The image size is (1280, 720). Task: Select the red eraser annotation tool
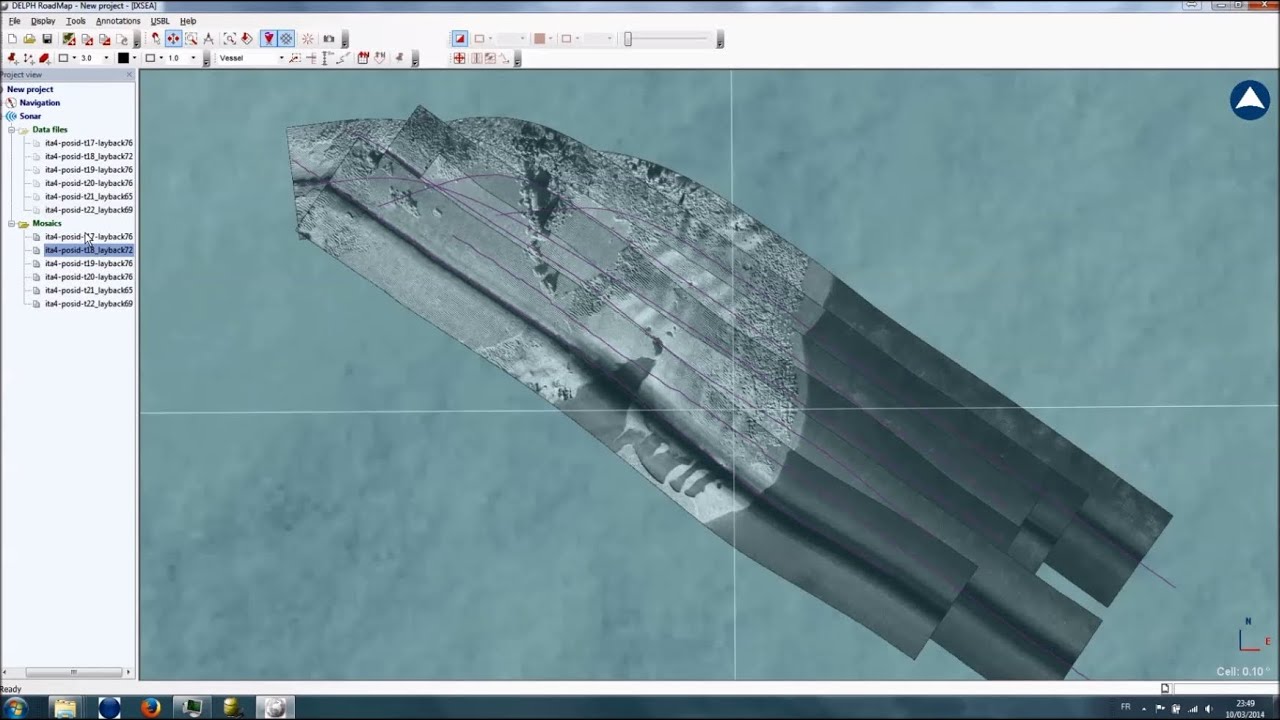tap(44, 58)
